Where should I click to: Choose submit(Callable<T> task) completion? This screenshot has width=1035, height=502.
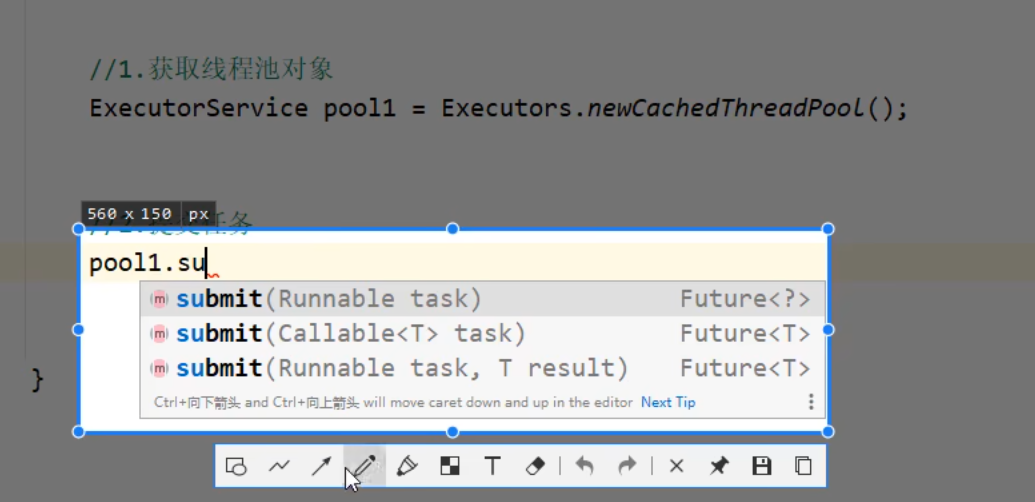(350, 333)
